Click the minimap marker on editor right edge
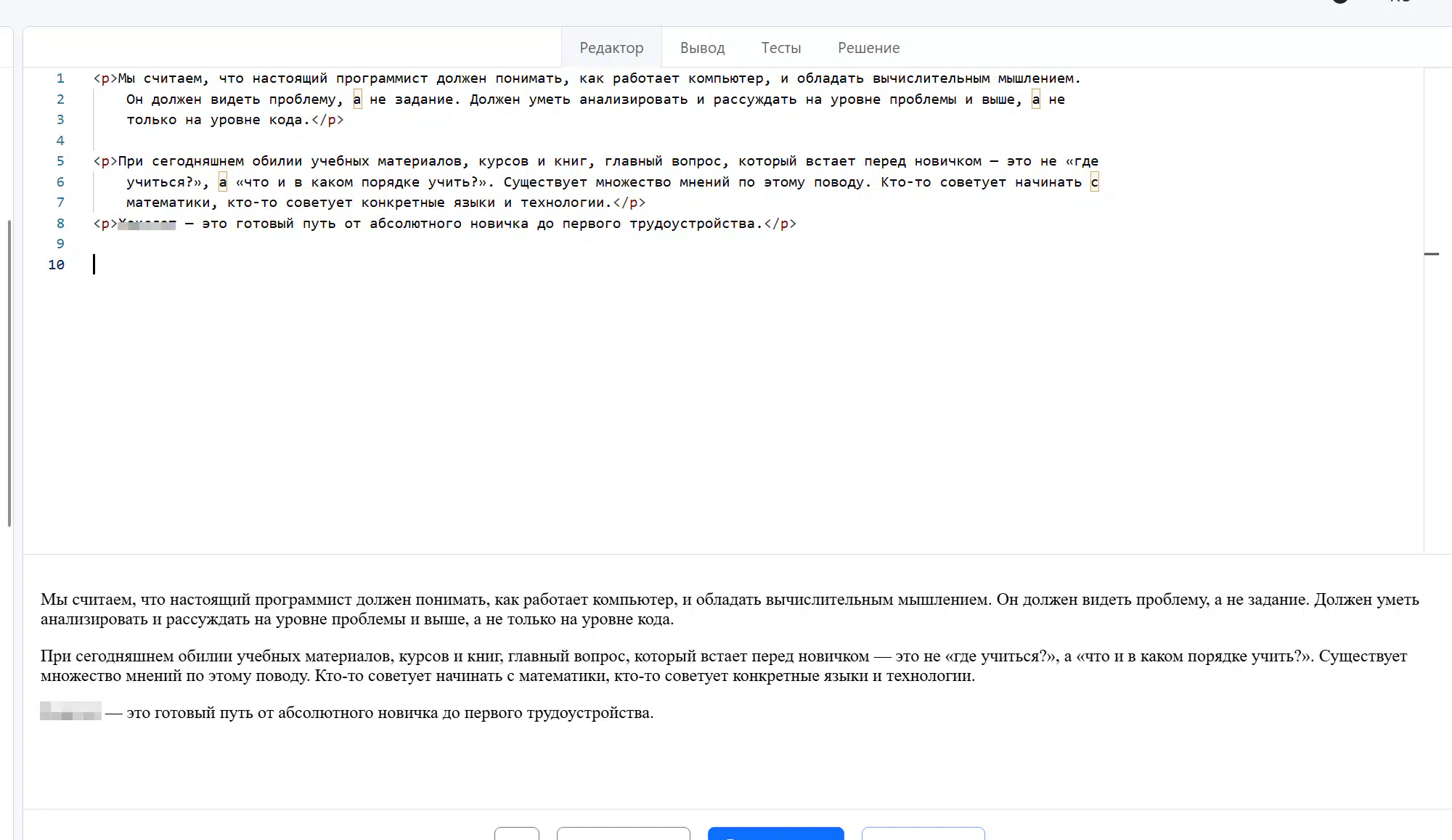This screenshot has width=1452, height=840. tap(1431, 254)
